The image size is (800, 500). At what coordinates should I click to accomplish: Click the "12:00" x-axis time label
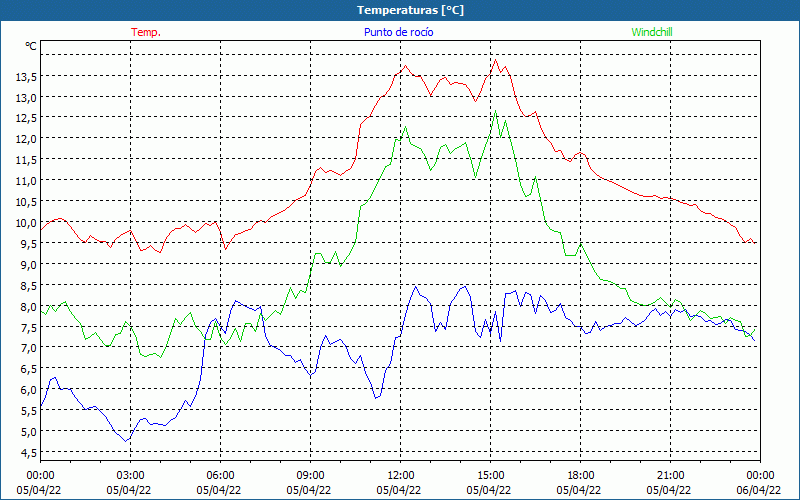point(401,476)
